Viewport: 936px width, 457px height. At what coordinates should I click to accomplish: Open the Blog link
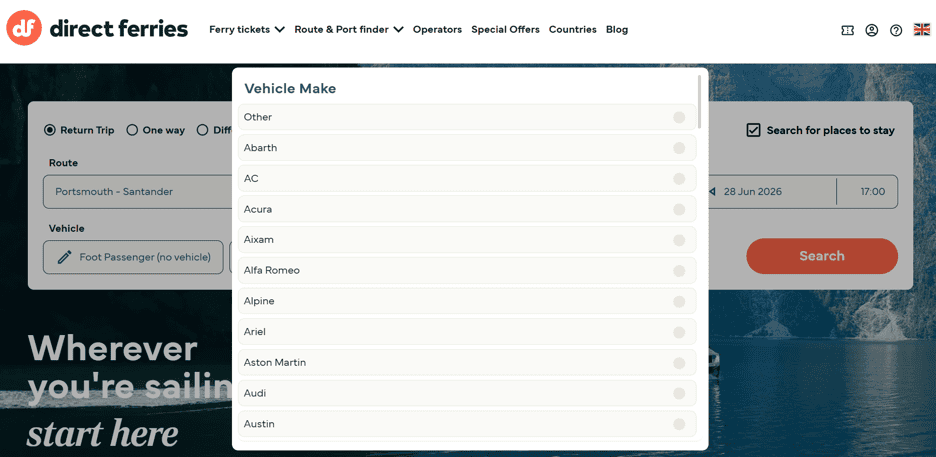pos(617,29)
